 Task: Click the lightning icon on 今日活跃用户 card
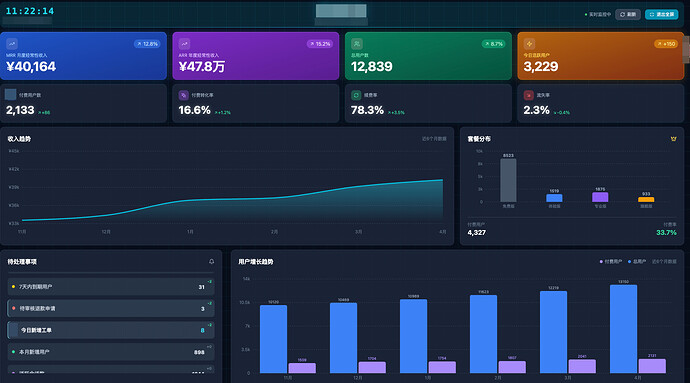coord(529,44)
